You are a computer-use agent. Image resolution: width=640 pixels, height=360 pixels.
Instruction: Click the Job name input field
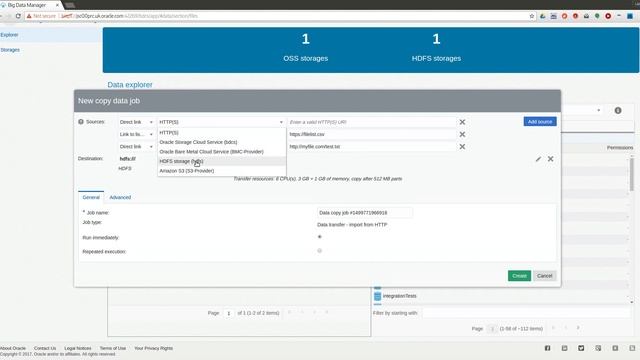pyautogui.click(x=364, y=213)
